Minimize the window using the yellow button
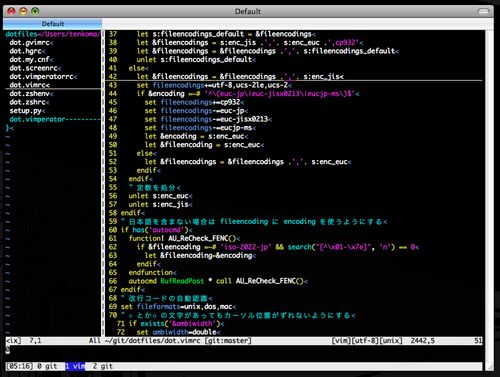Screen dimensions: 500x377 (x=23, y=11)
